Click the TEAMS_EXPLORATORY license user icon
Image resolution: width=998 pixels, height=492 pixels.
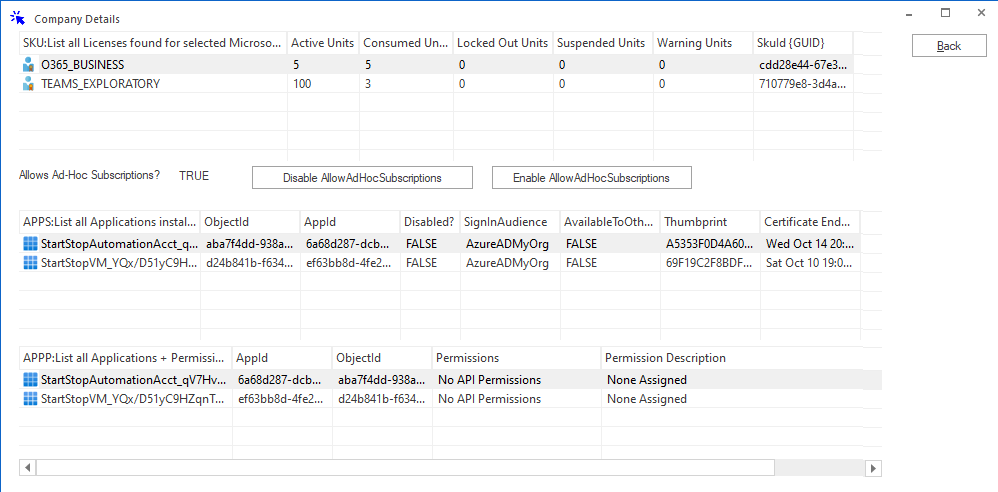[x=29, y=84]
